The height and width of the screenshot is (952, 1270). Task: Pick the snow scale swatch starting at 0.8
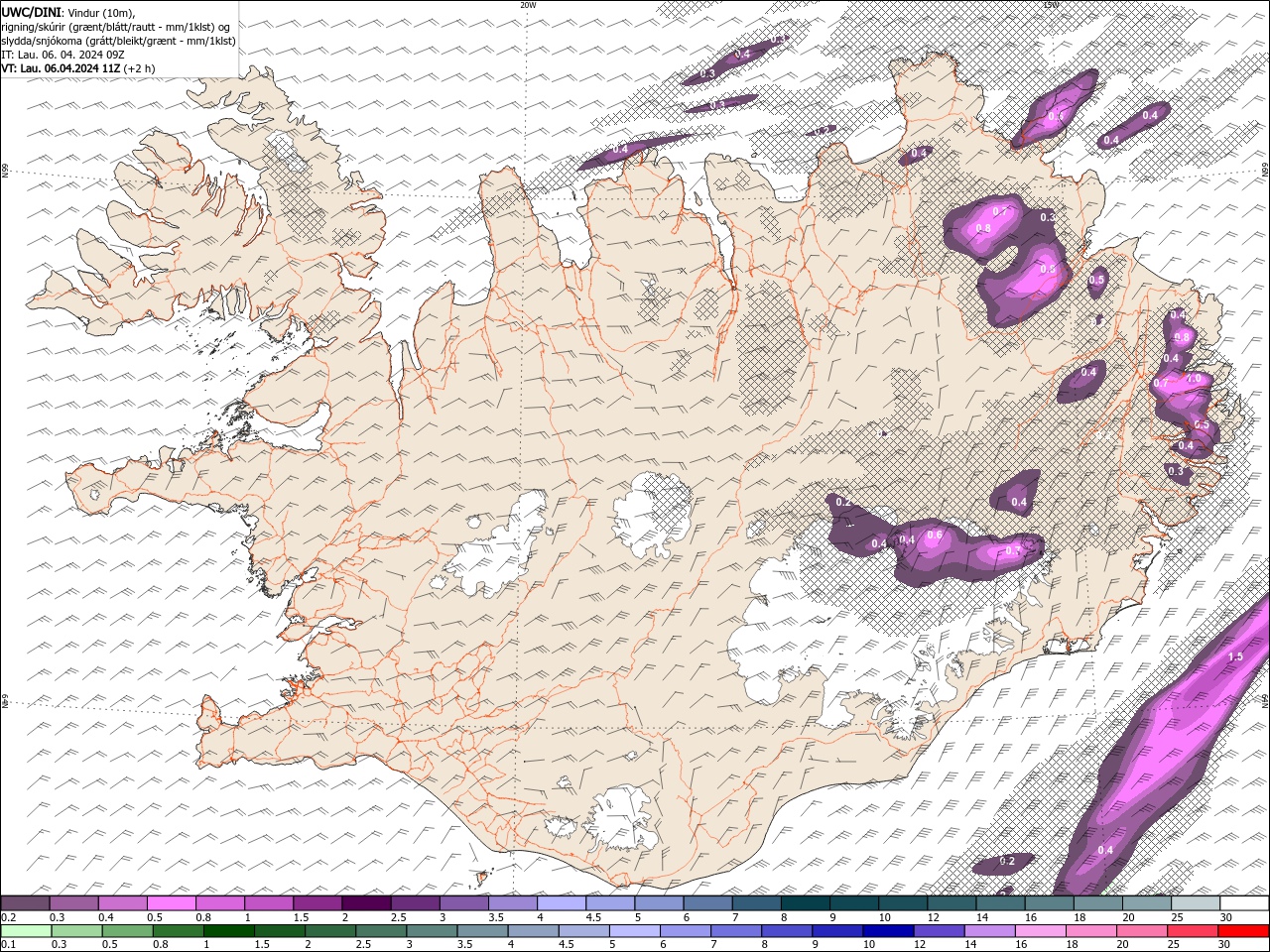(x=220, y=903)
